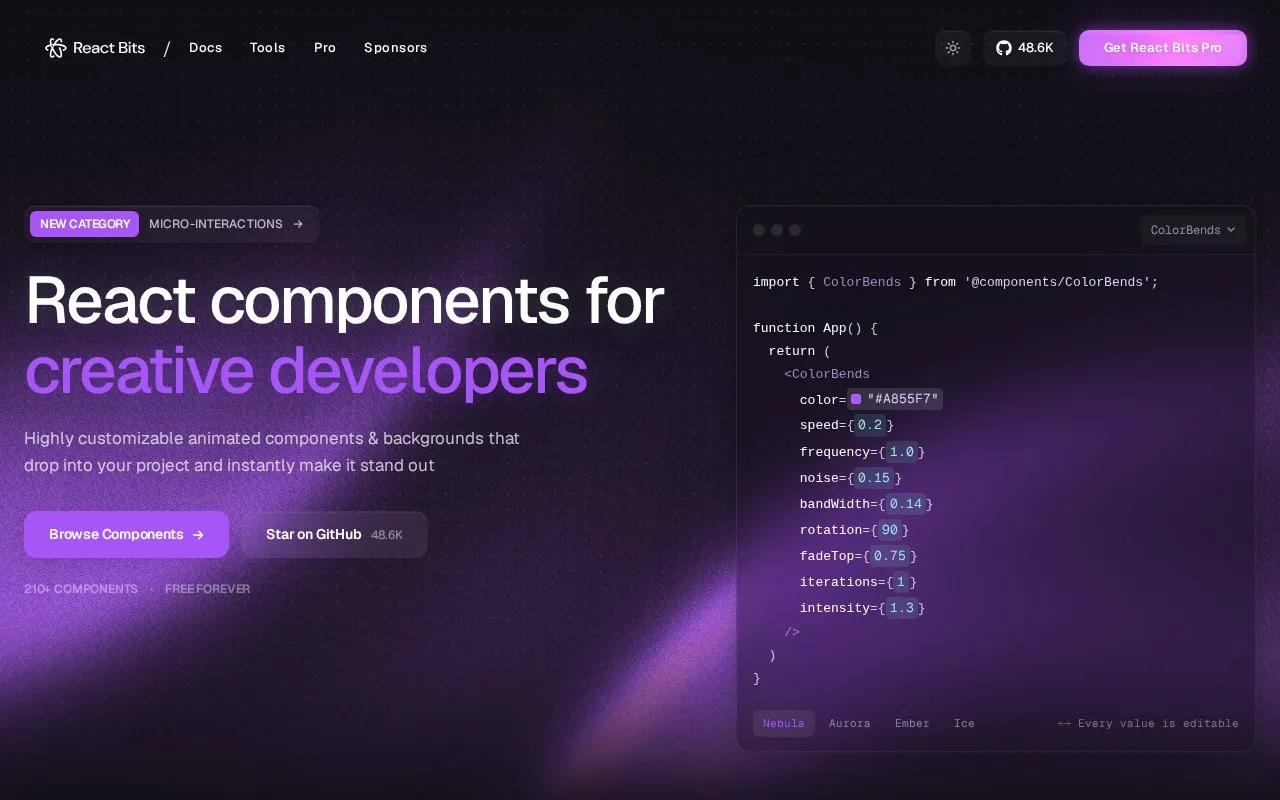Viewport: 1280px width, 800px height.
Task: Open the purple color swatch picker
Action: coord(856,400)
